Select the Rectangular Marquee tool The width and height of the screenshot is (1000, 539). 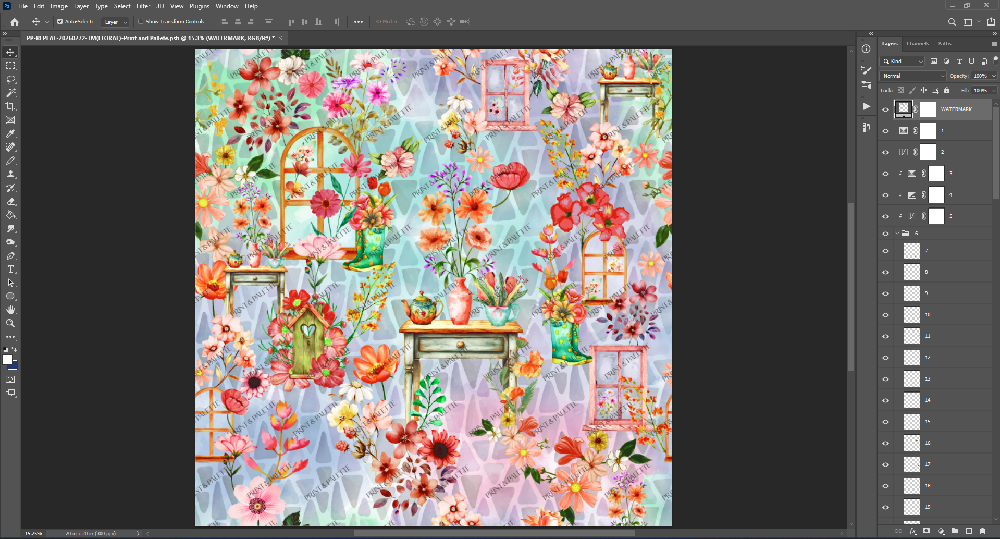[11, 66]
